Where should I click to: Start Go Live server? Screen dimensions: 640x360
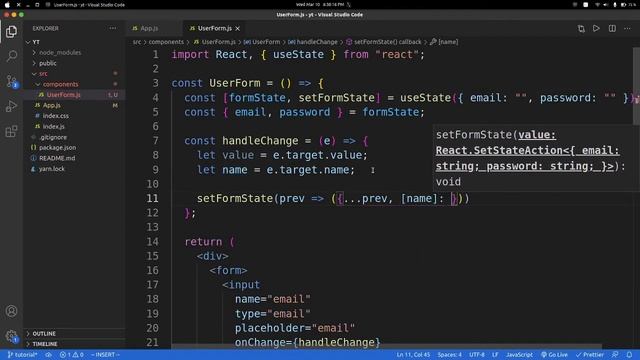[554, 355]
